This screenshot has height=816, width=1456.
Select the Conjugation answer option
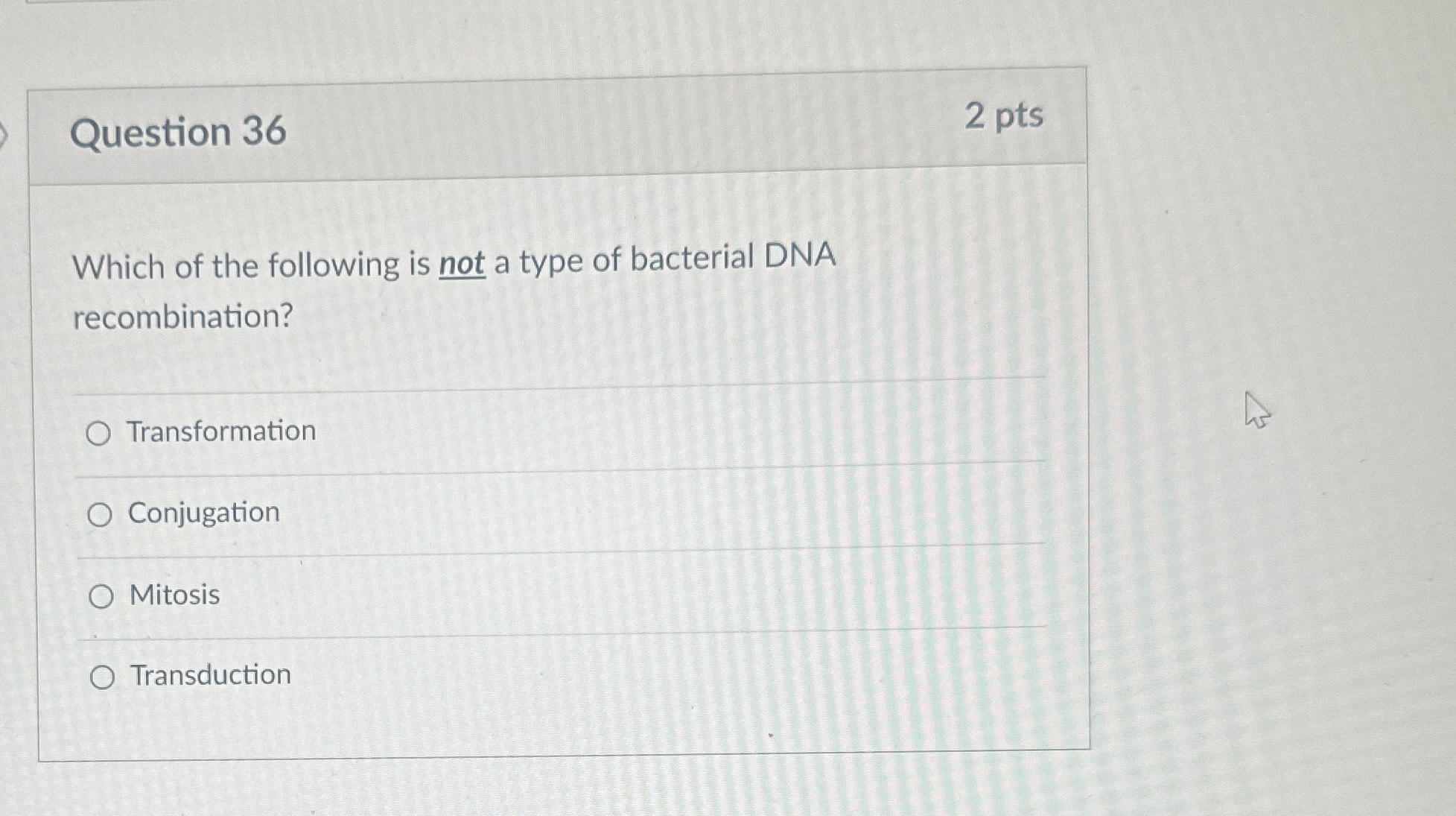[x=102, y=513]
